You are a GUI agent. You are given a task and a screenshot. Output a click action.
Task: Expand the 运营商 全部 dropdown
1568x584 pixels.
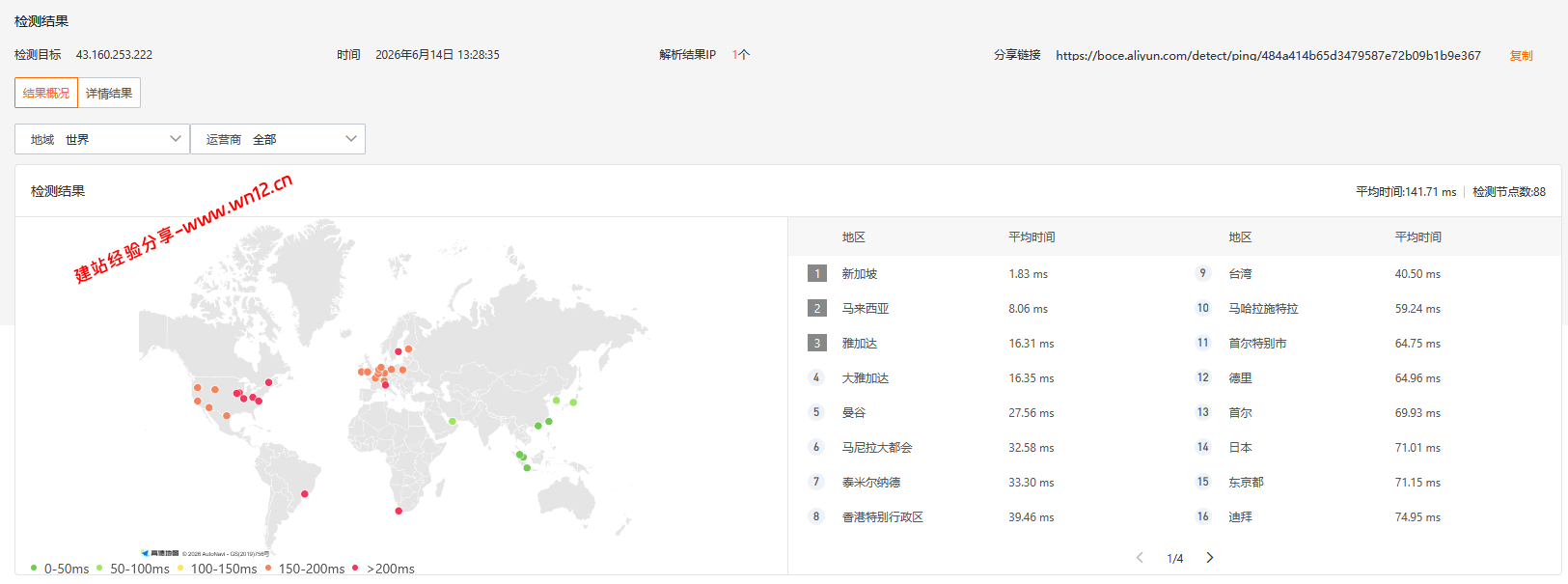pyautogui.click(x=278, y=139)
